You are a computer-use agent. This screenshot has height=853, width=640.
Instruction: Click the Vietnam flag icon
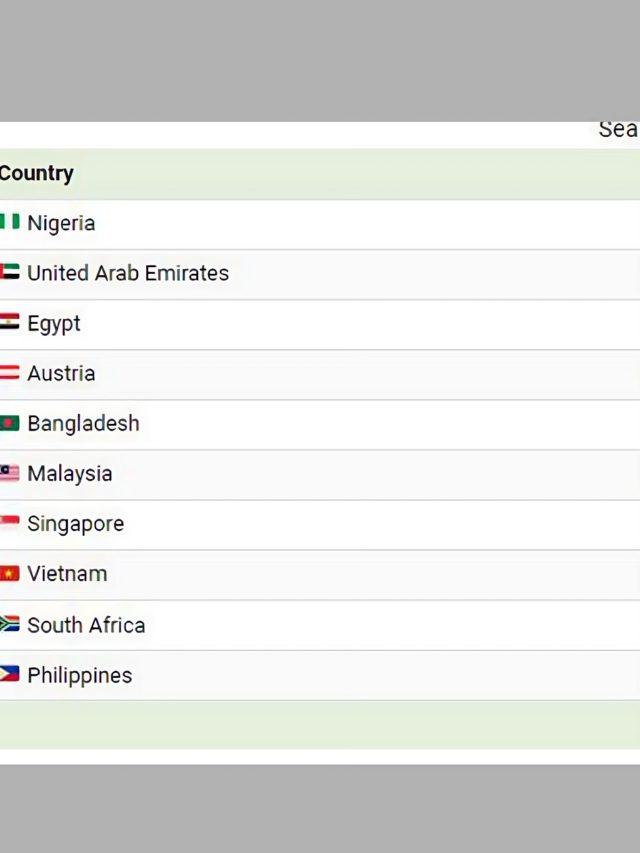(x=10, y=574)
